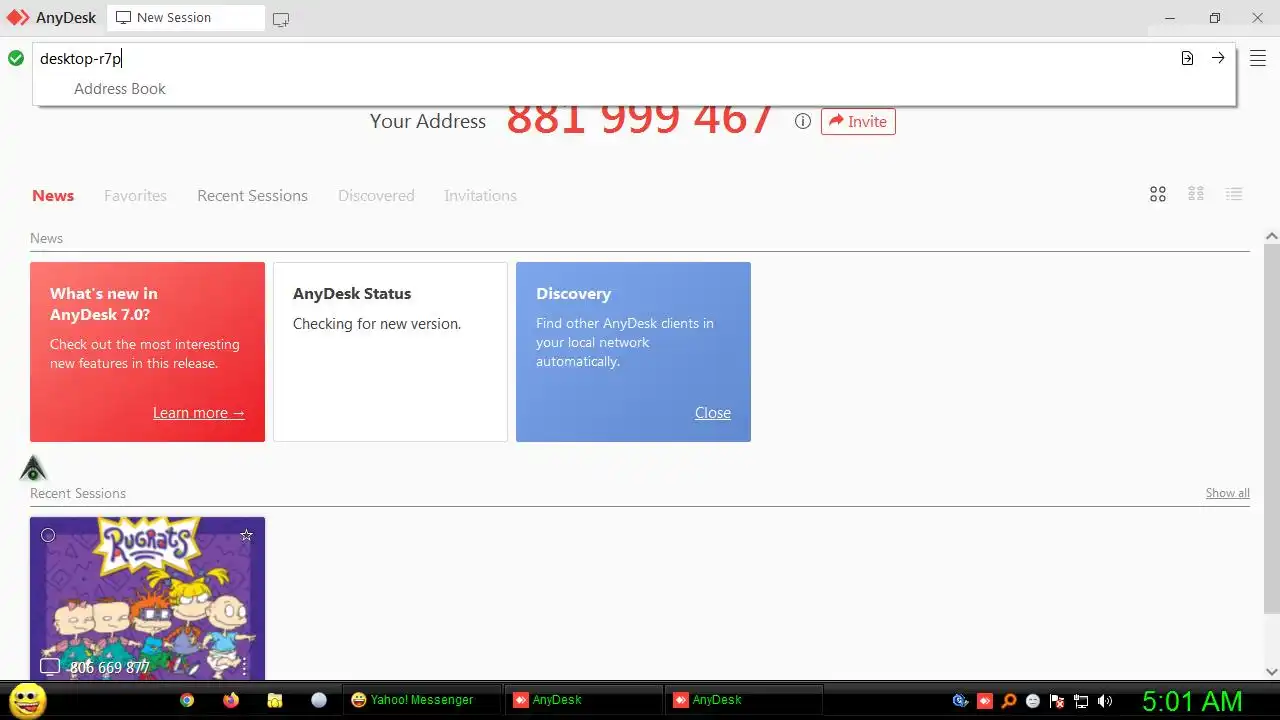Open the Rugrats session thumbnail
Image resolution: width=1280 pixels, height=720 pixels.
click(x=147, y=598)
